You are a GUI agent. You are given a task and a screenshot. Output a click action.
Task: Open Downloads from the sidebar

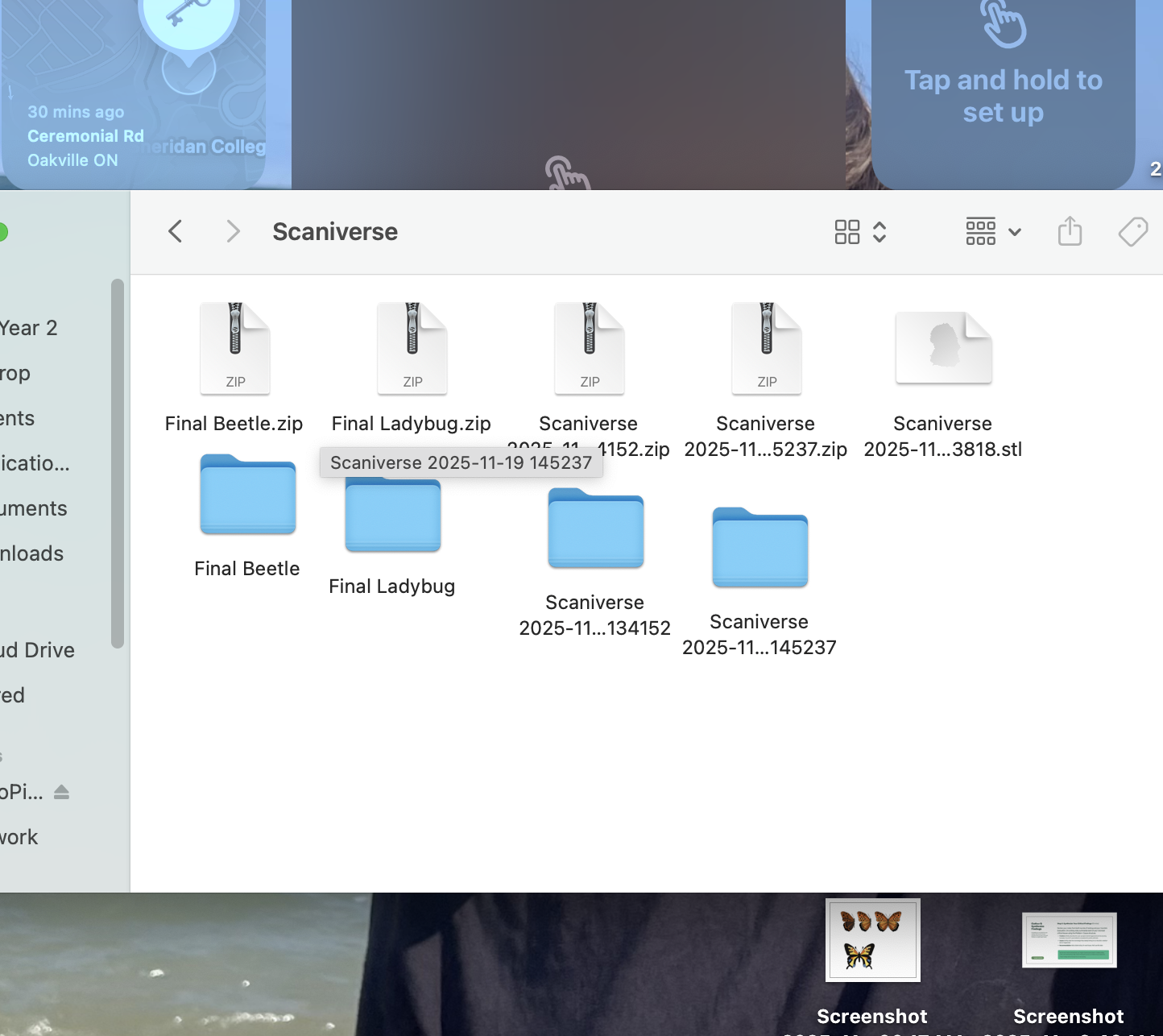click(32, 553)
